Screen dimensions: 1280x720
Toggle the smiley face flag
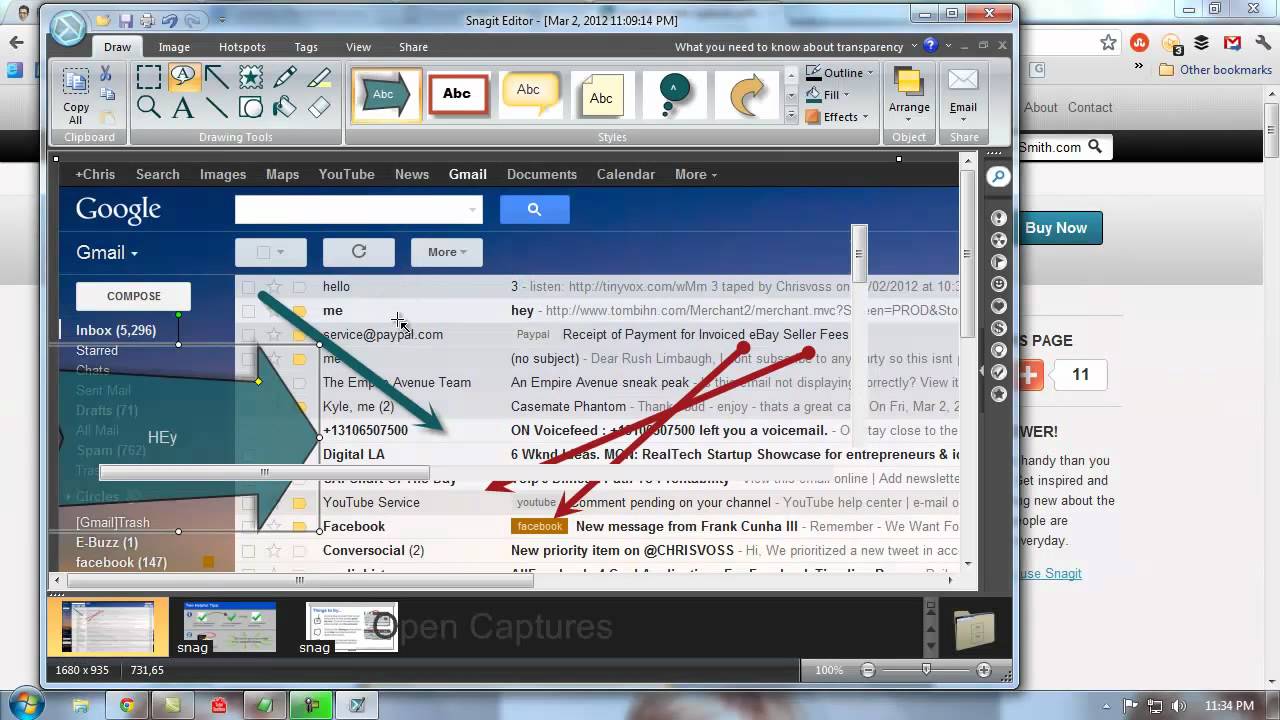point(999,284)
